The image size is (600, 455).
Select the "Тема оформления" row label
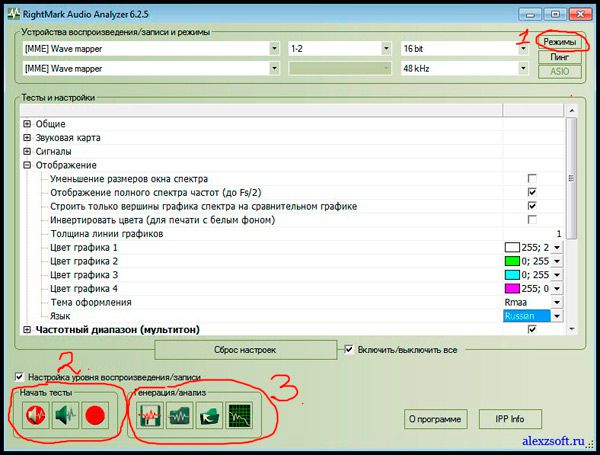click(91, 302)
